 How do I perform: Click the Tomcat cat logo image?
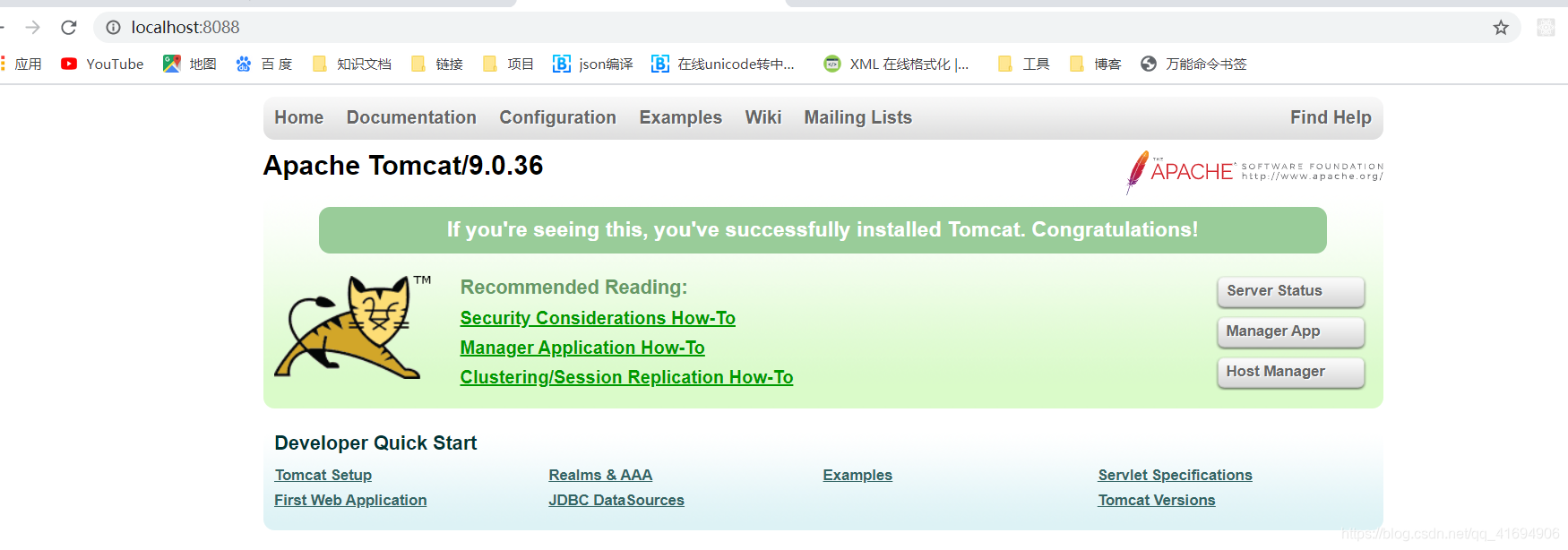click(x=353, y=326)
